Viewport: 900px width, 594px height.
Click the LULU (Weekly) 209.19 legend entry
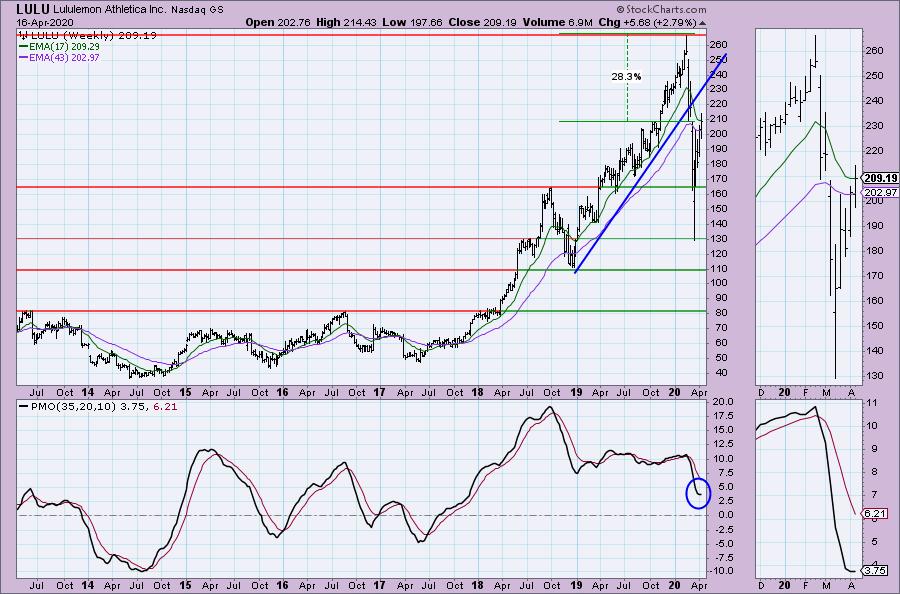pos(93,36)
